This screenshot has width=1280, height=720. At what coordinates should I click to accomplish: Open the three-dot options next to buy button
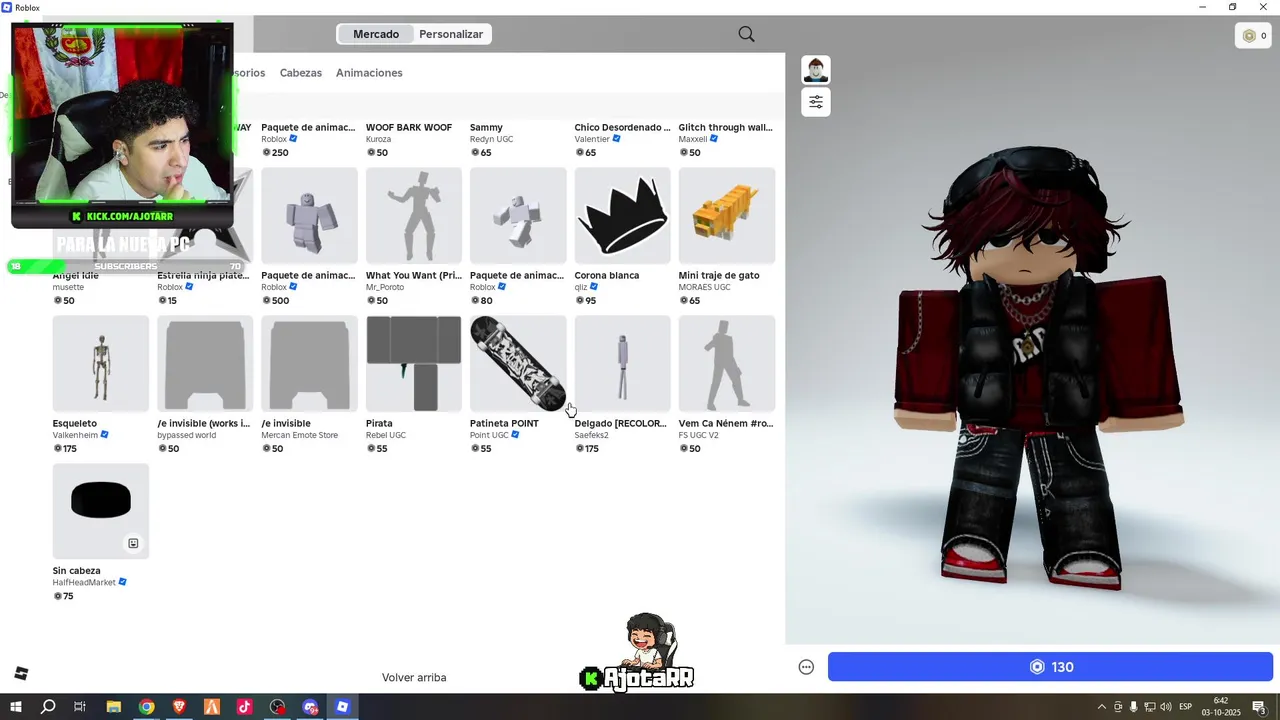pyautogui.click(x=806, y=667)
